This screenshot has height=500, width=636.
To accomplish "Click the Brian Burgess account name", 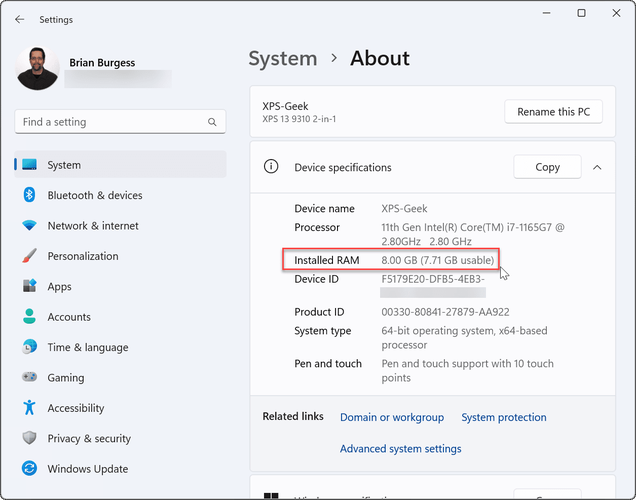I will click(102, 62).
